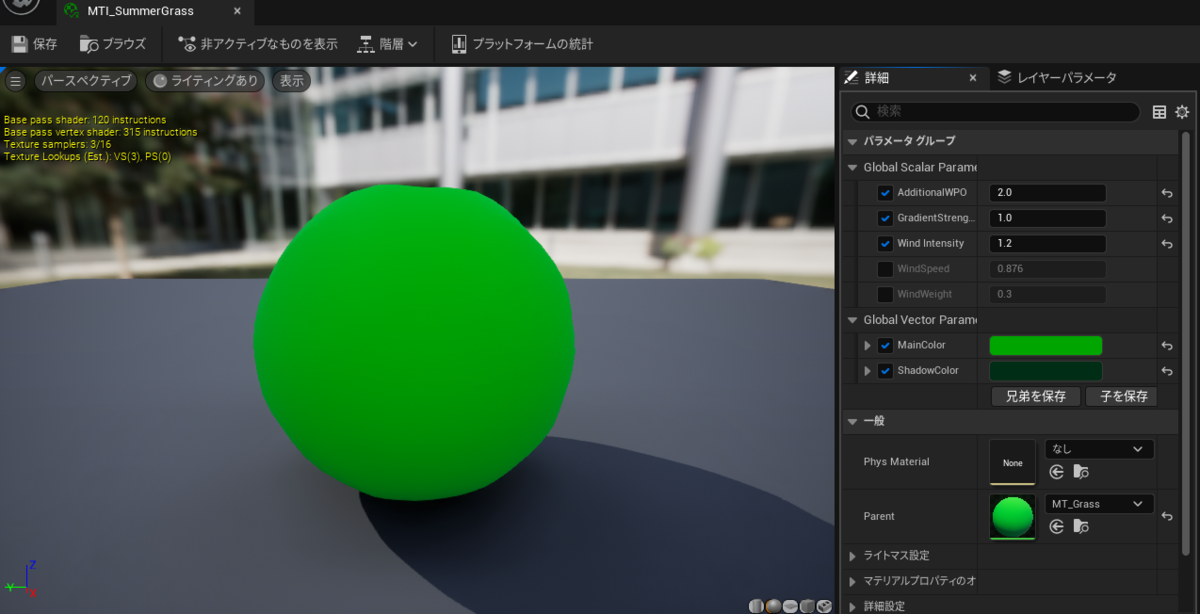Uncheck the Wind Intensity override checkbox
The height and width of the screenshot is (614, 1200).
[885, 243]
